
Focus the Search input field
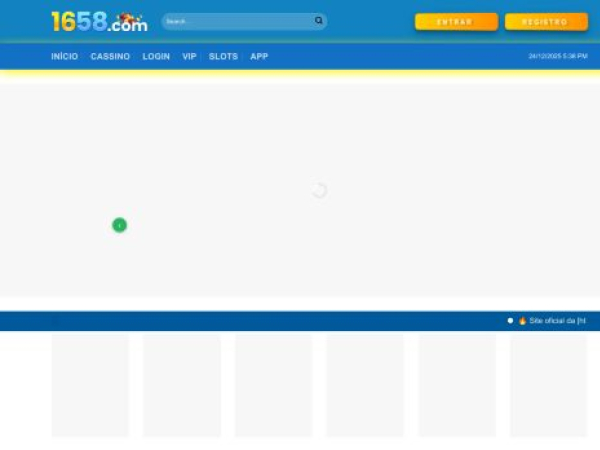tap(244, 21)
